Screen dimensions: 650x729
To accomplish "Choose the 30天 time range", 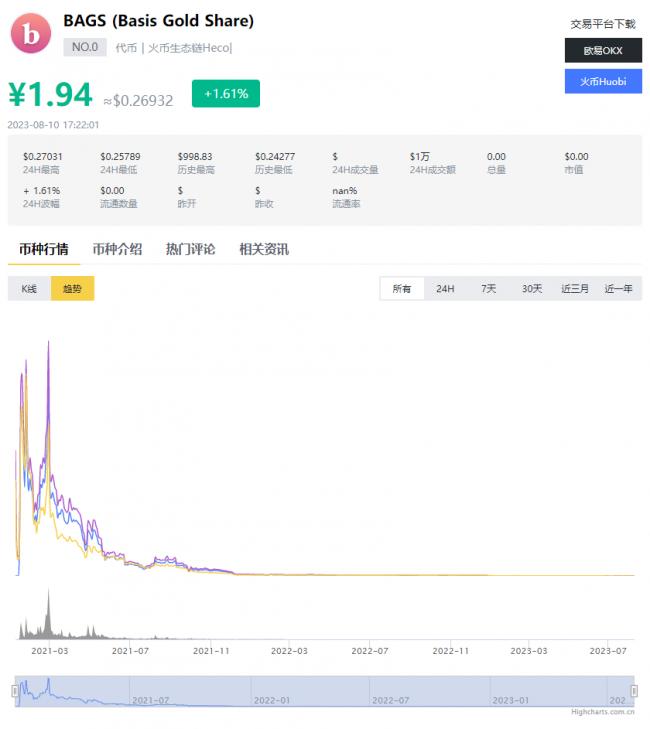I will (x=532, y=289).
